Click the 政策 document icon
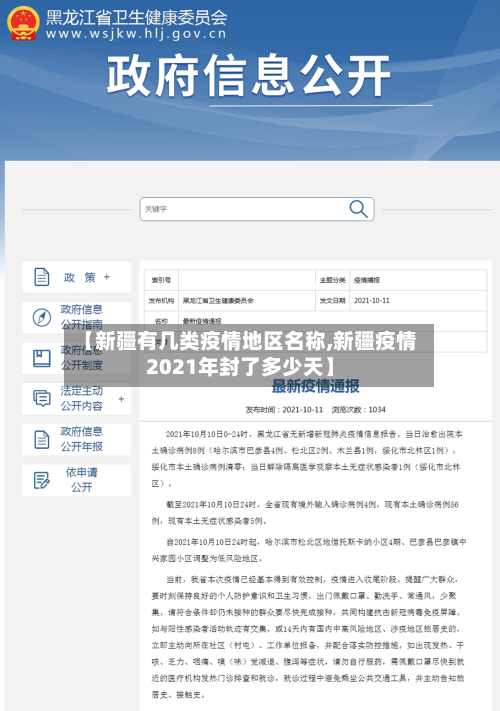Image resolution: width=500 pixels, height=711 pixels. [x=42, y=277]
